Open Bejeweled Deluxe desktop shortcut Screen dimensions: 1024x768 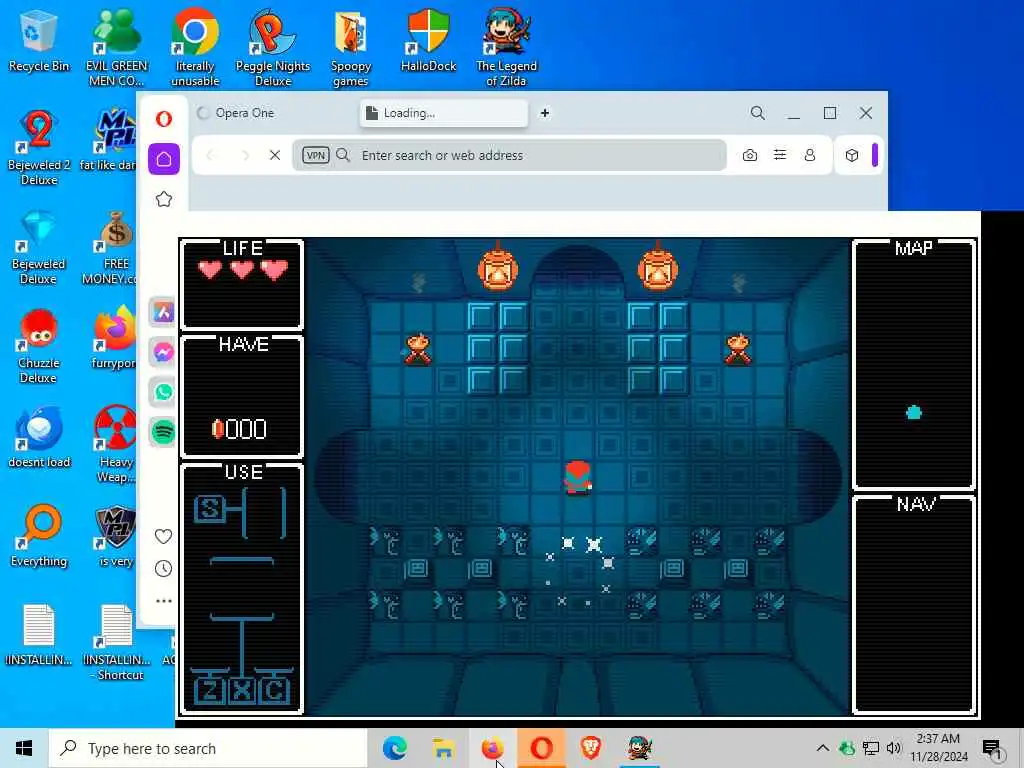point(39,247)
